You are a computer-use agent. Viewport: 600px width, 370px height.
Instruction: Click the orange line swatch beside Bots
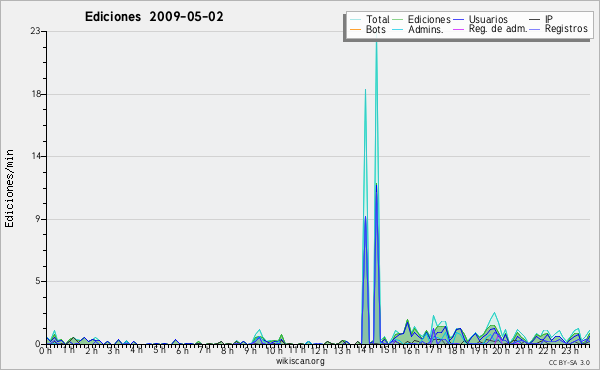click(x=355, y=29)
